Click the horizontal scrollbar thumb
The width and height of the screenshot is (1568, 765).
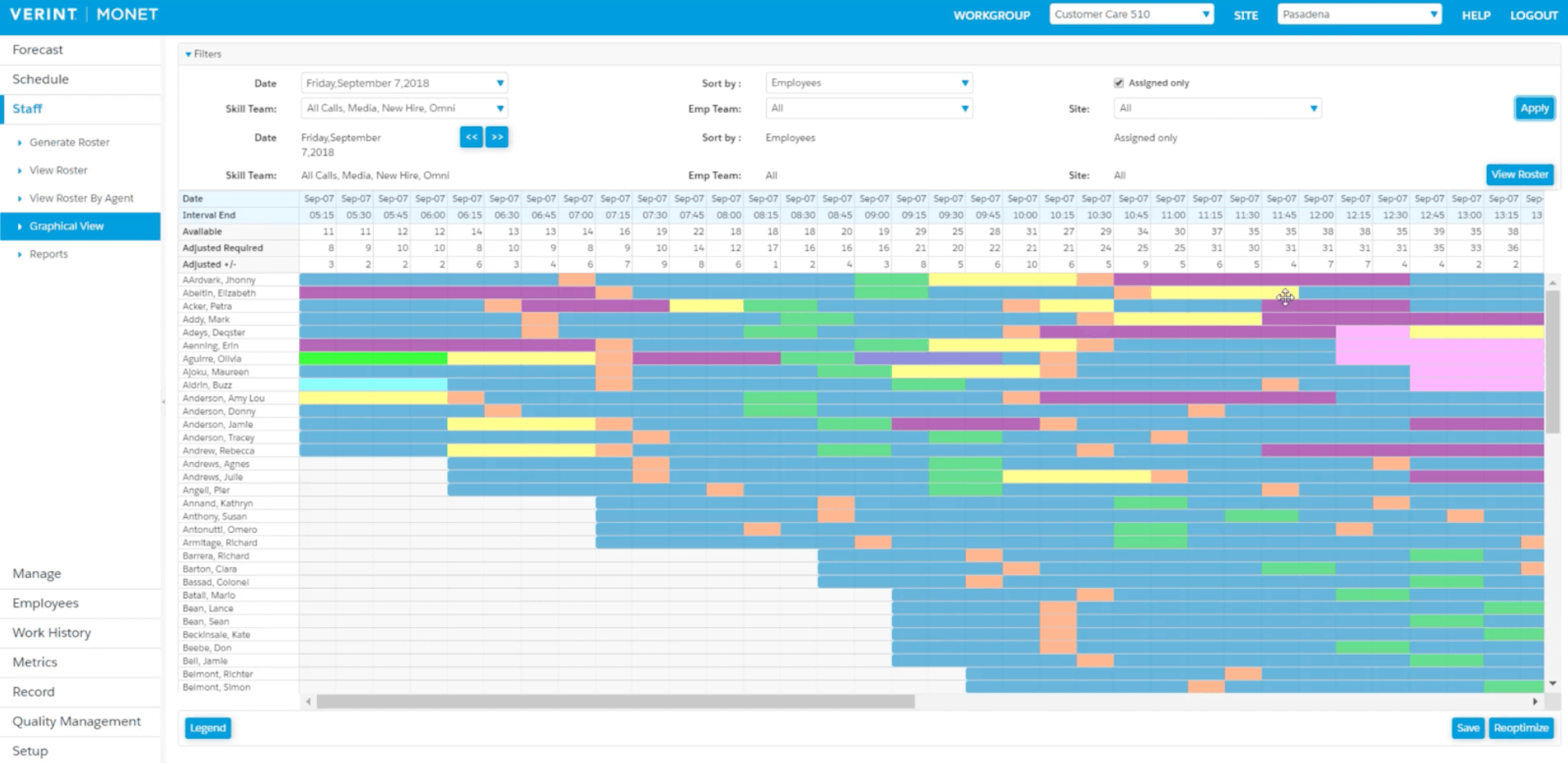point(615,702)
